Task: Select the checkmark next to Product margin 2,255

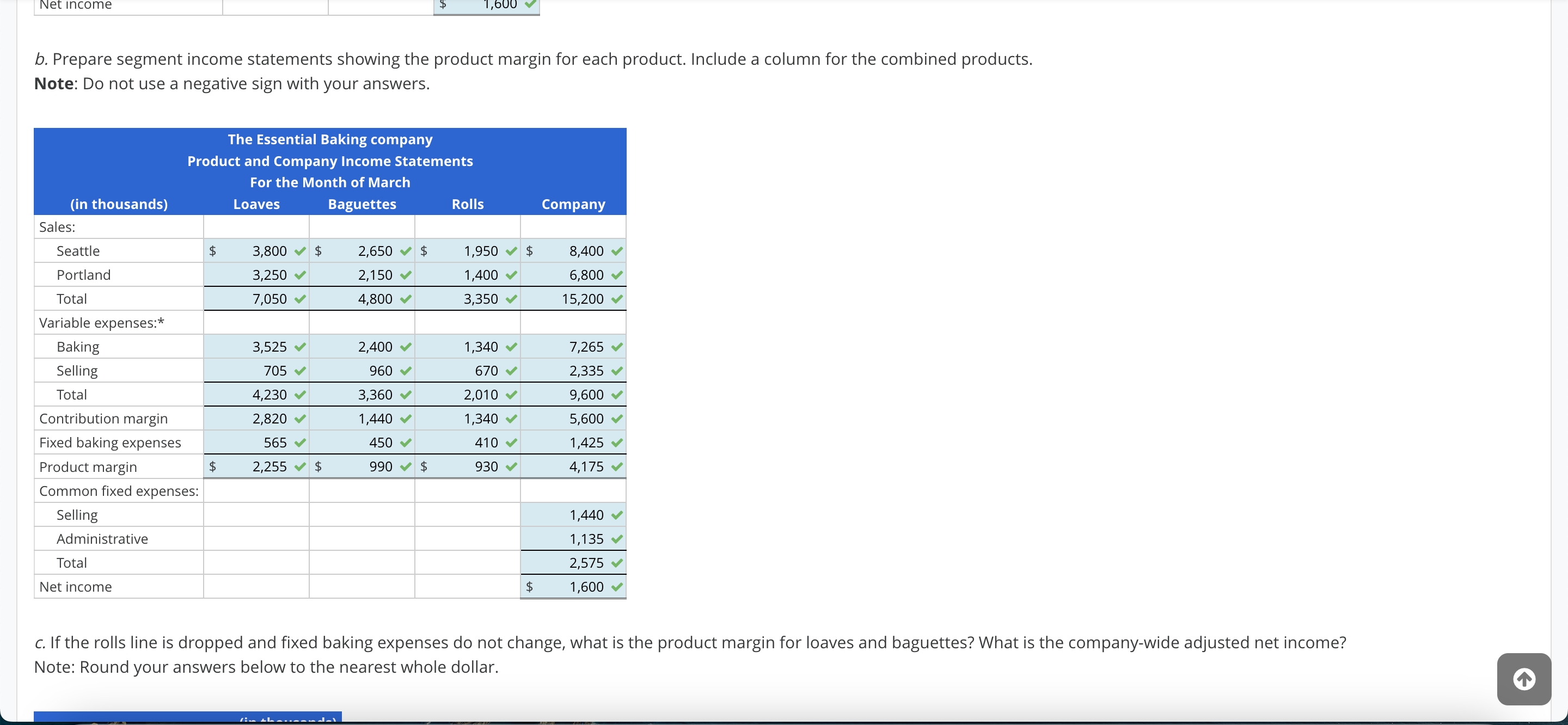Action: coord(299,466)
